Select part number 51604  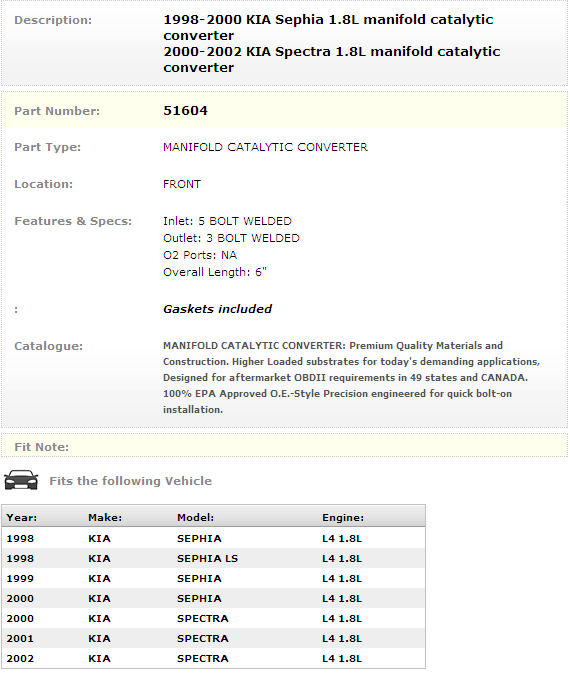pos(185,110)
